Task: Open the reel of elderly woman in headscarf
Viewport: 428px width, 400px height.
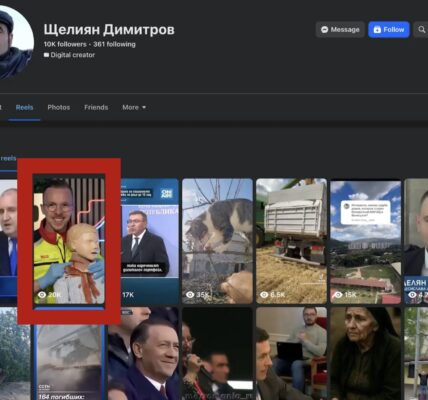Action: [x=366, y=353]
